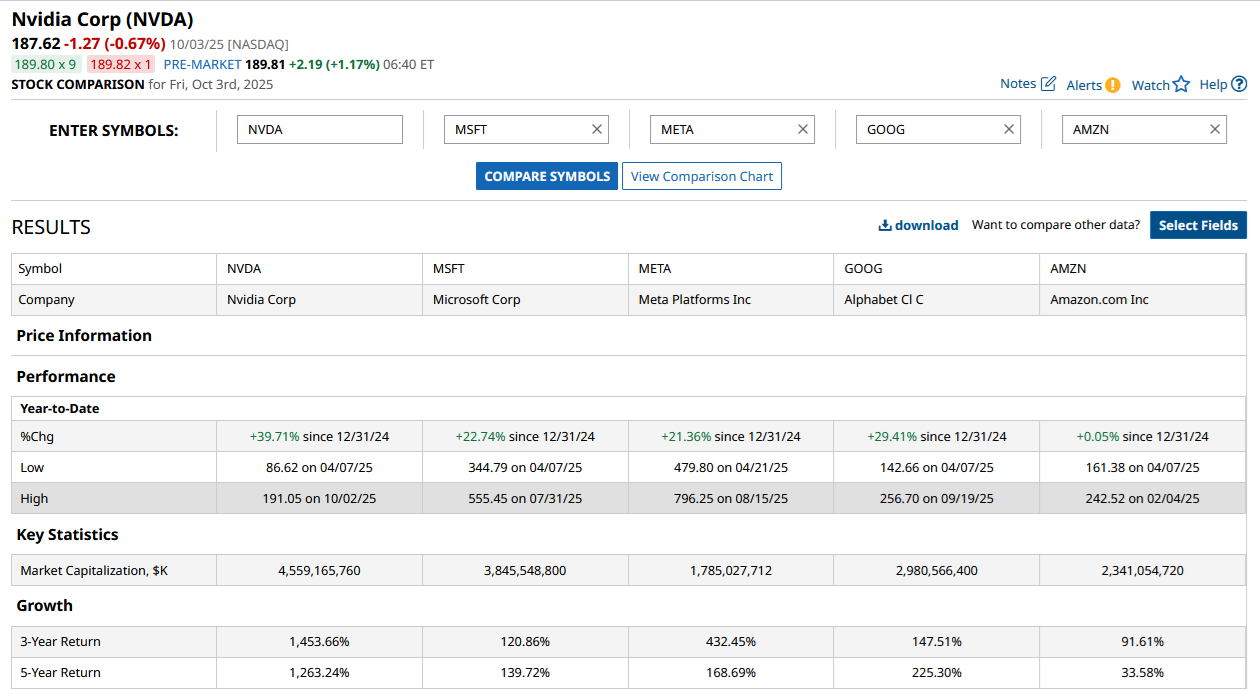
Task: Remove the META symbol using X
Action: pos(803,129)
